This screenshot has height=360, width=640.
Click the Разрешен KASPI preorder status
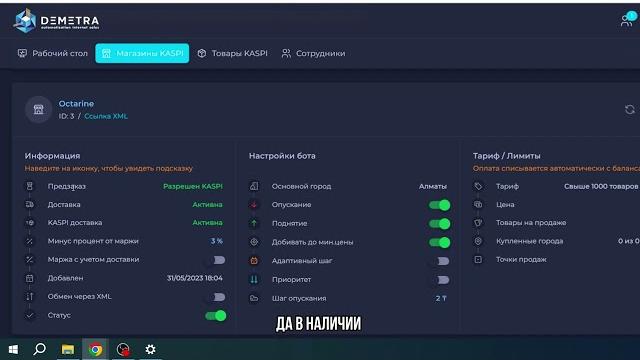click(193, 186)
